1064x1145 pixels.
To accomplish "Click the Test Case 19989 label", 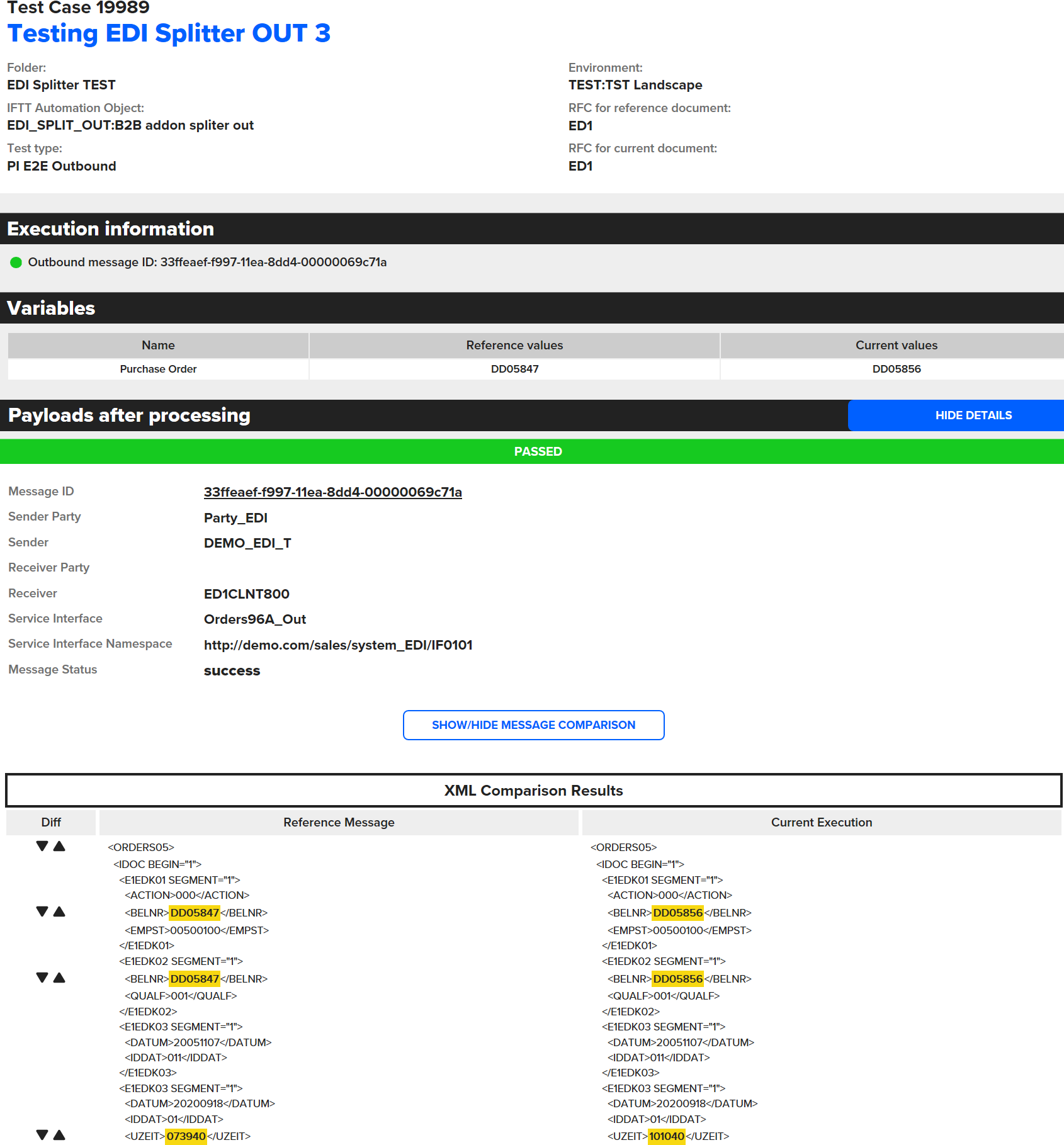I will point(78,8).
